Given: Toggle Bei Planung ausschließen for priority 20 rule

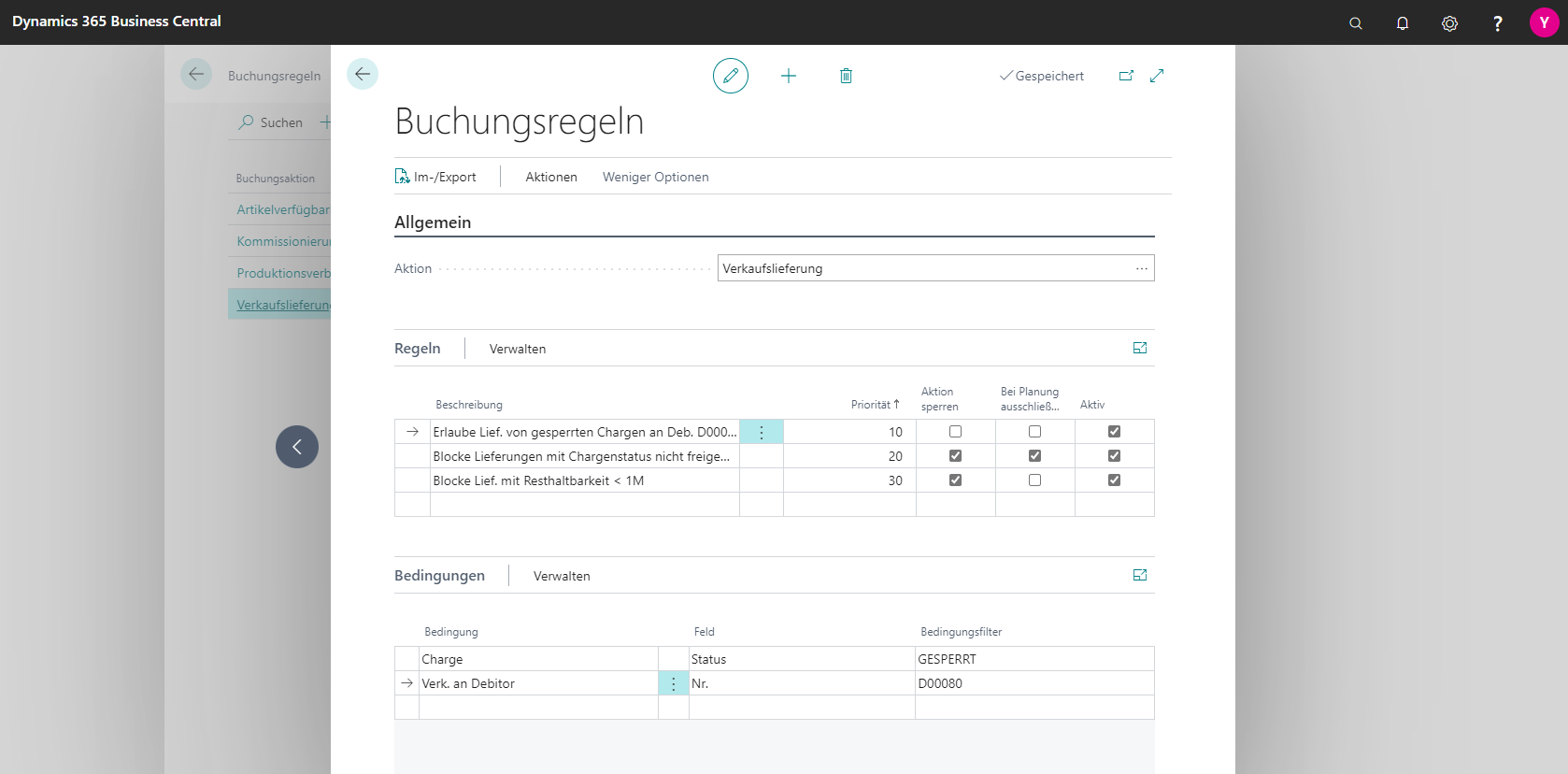Looking at the screenshot, I should click(x=1034, y=456).
